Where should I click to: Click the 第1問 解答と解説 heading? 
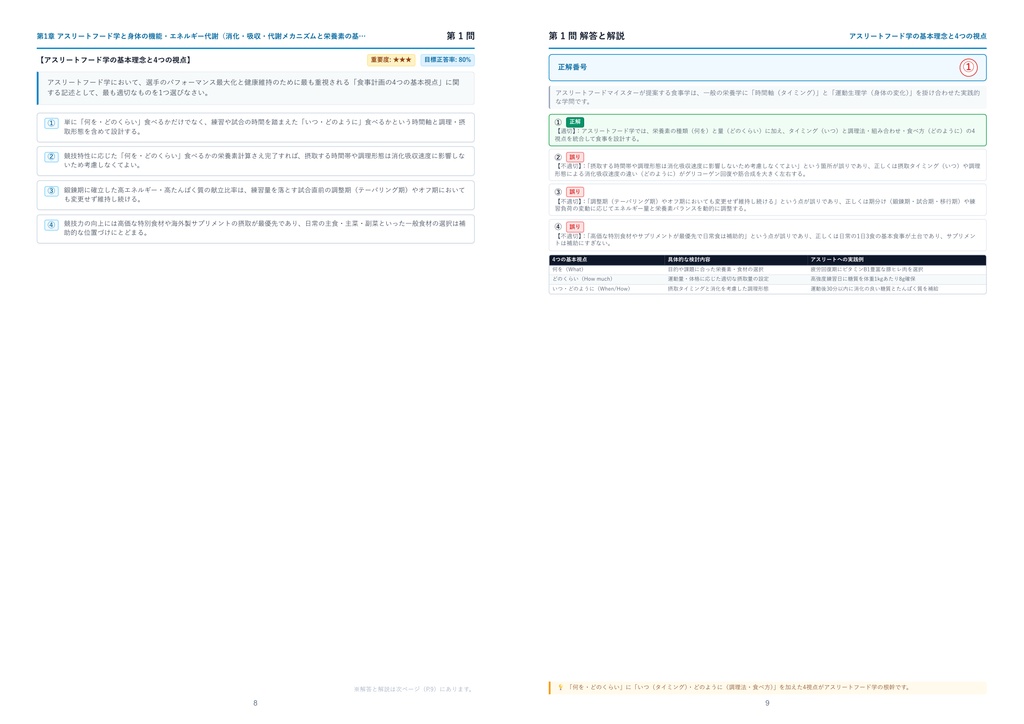coord(586,37)
